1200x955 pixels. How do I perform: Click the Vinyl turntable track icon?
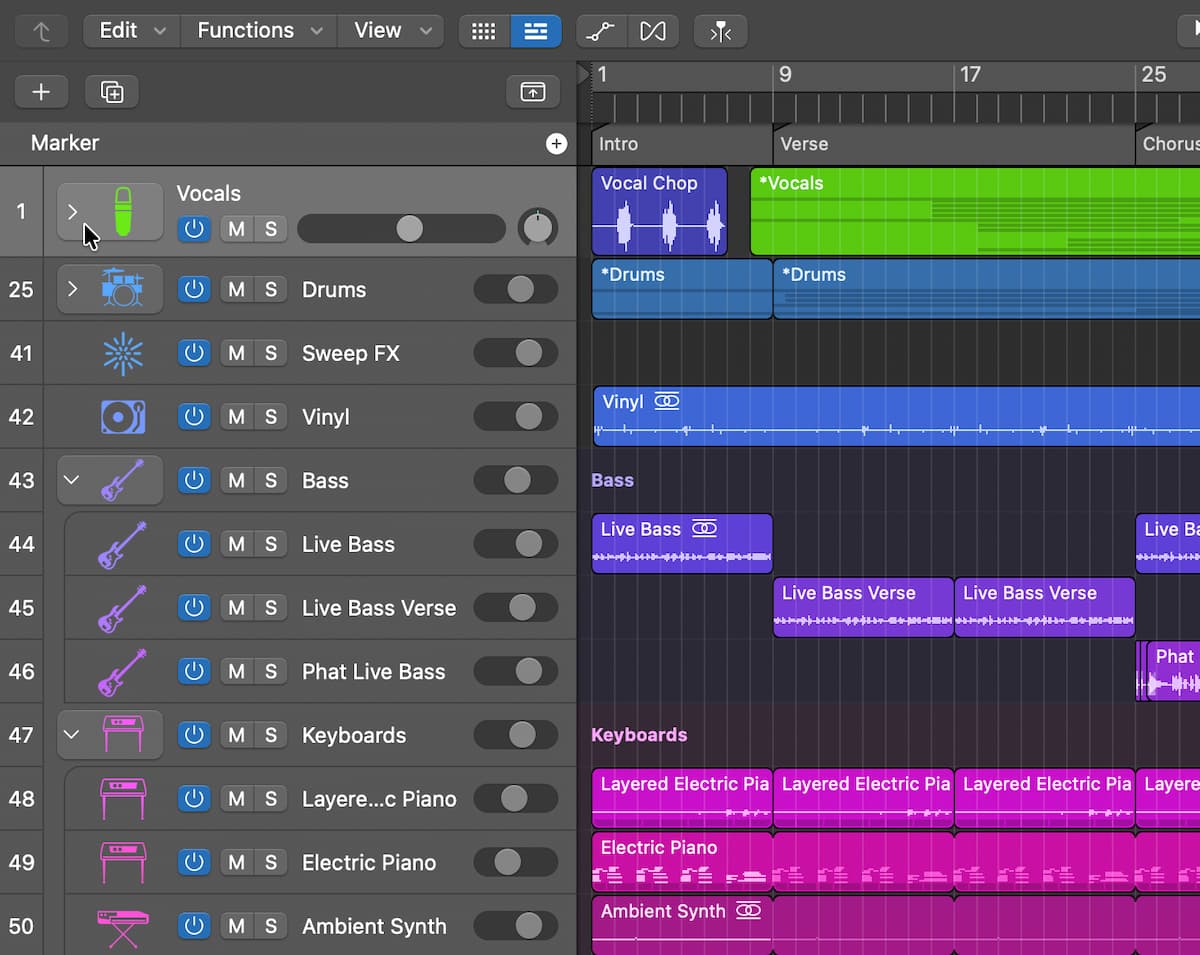tap(123, 417)
